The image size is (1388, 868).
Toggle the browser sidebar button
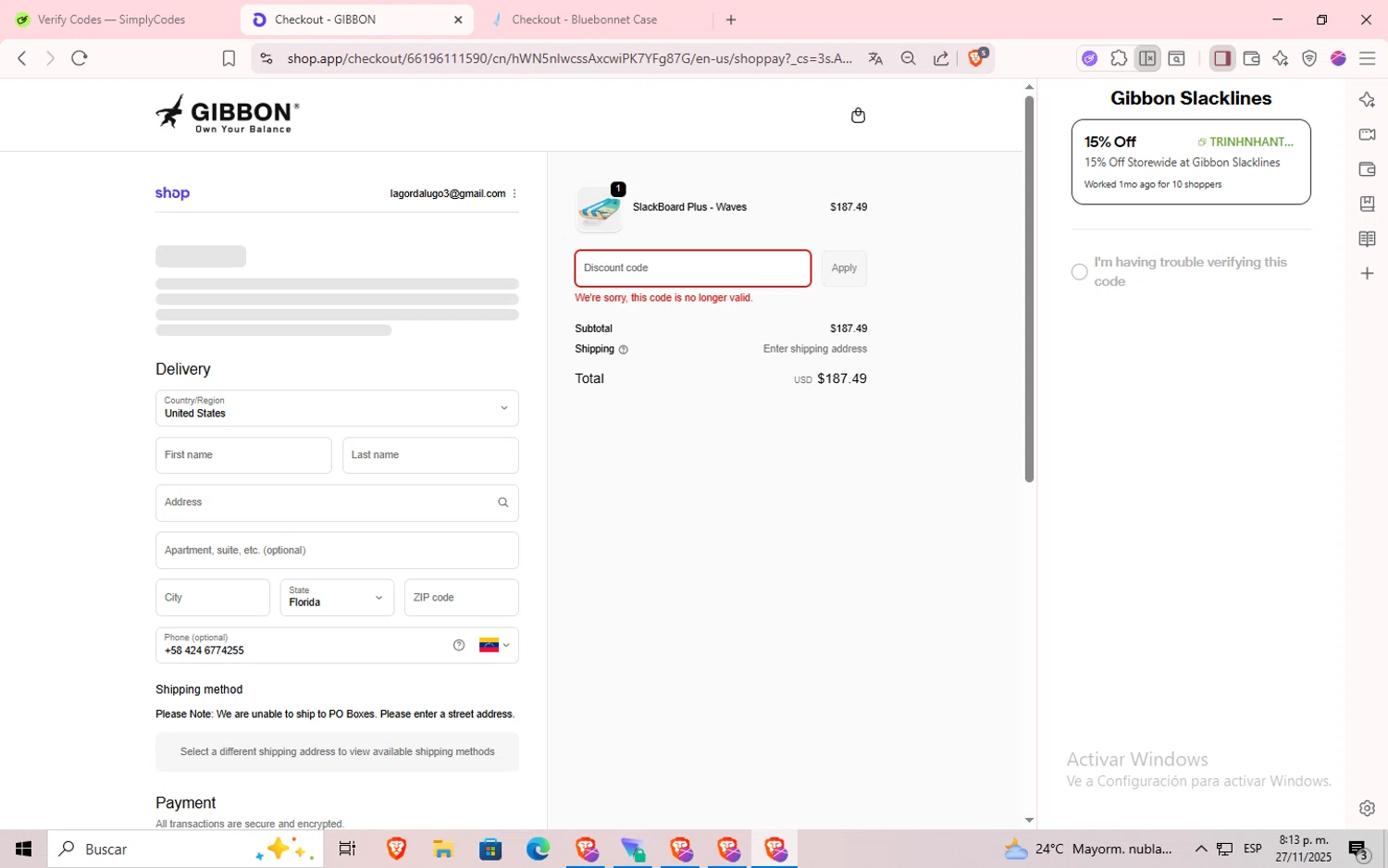(x=1222, y=58)
